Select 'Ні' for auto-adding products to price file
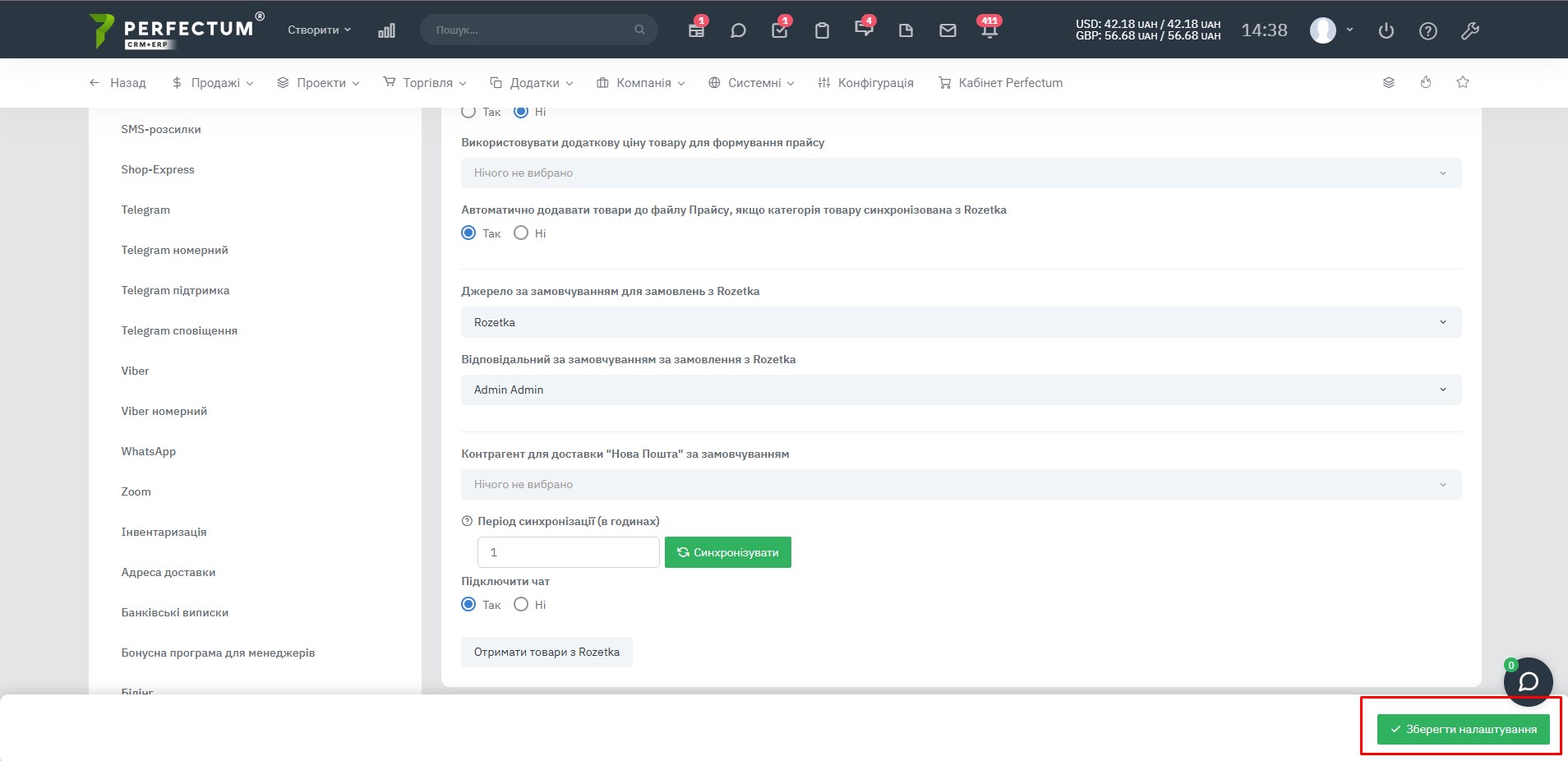Viewport: 1568px width, 761px height. [x=521, y=233]
